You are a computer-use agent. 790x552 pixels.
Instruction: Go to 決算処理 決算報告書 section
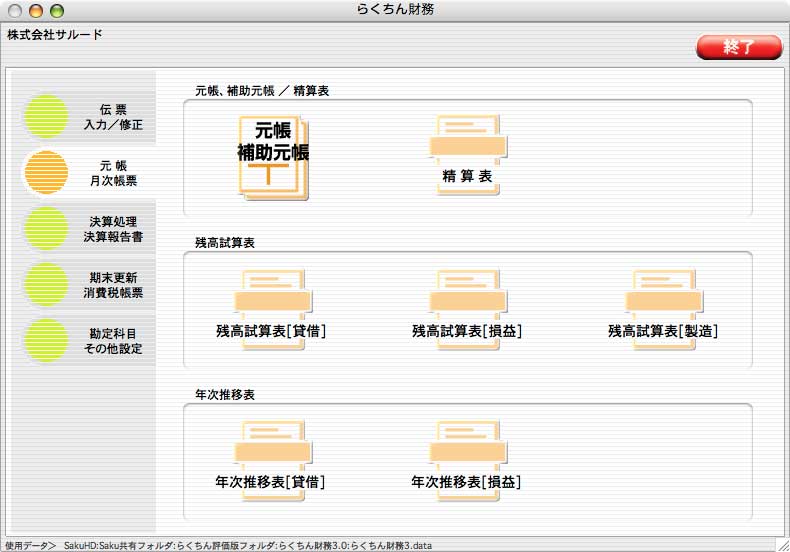[x=113, y=229]
